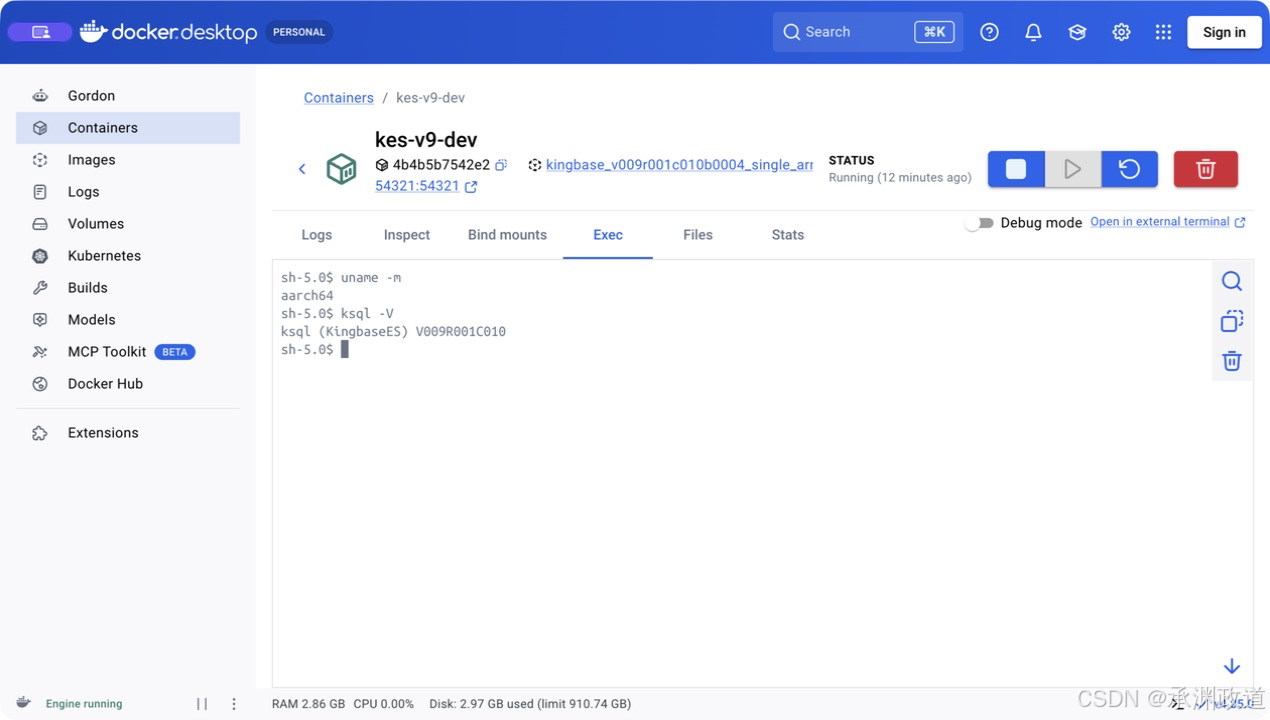
Task: Copy terminal output icon
Action: click(x=1232, y=321)
